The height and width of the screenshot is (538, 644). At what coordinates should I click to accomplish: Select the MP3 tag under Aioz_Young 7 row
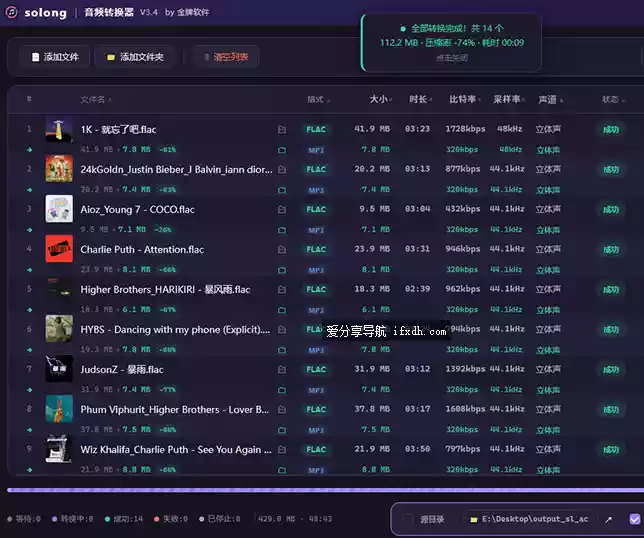pyautogui.click(x=316, y=230)
